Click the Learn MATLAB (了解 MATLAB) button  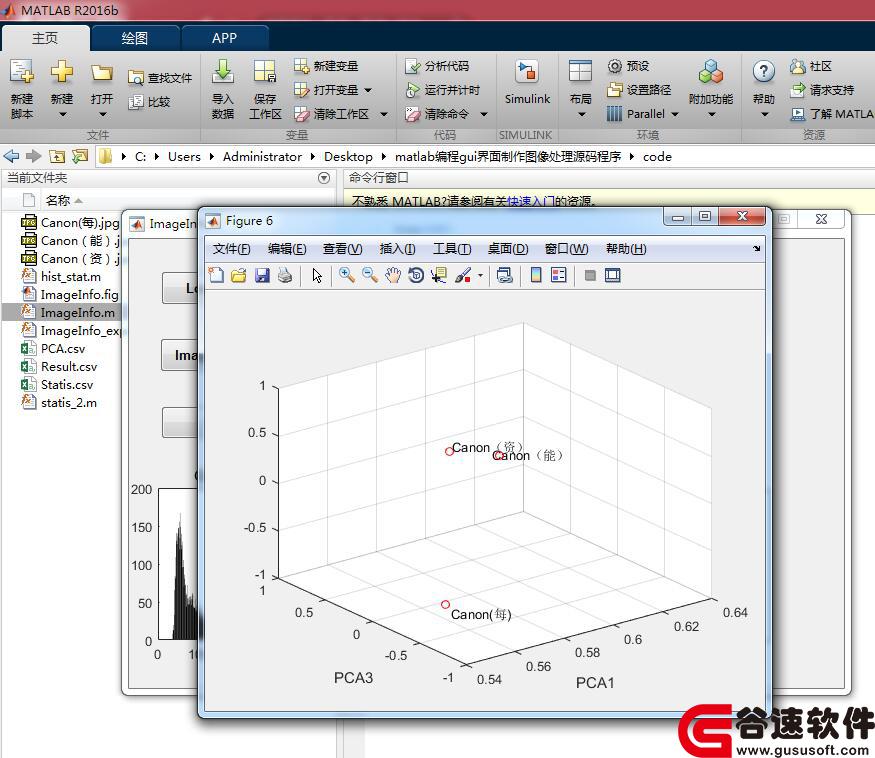tap(832, 114)
